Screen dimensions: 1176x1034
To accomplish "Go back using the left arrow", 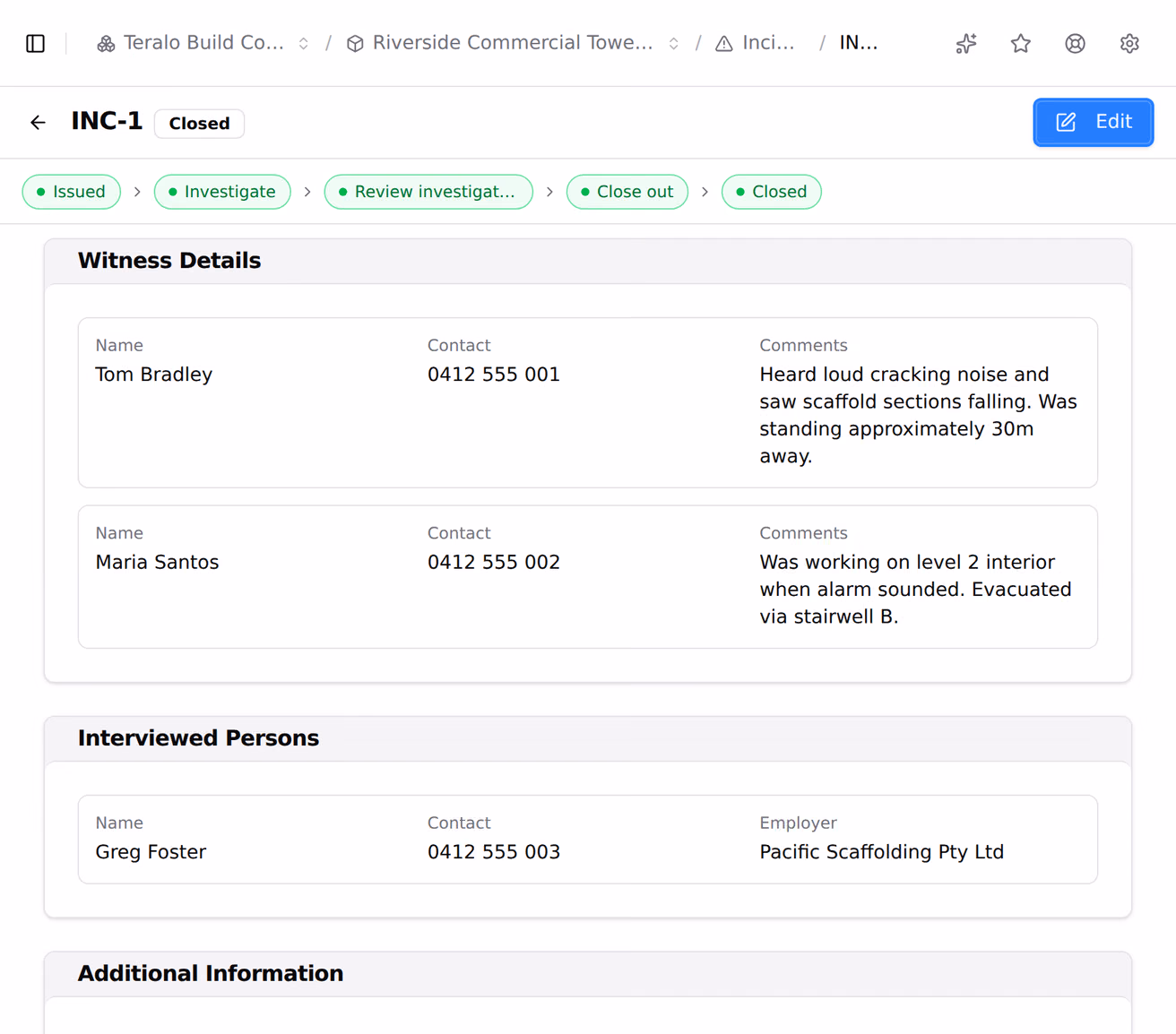I will click(38, 122).
